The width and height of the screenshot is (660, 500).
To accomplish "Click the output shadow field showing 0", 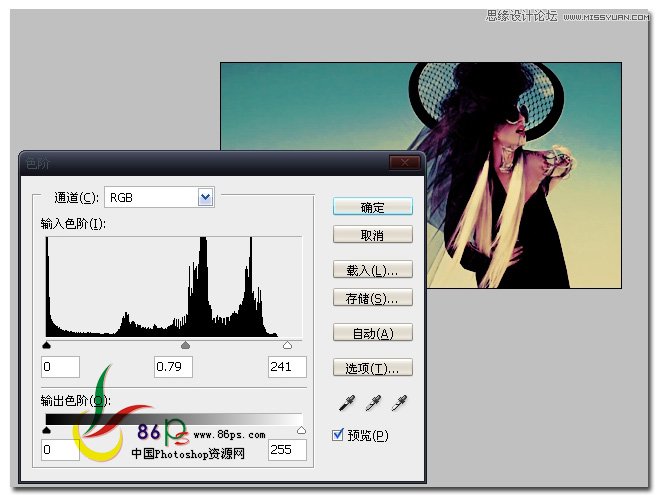I will click(x=60, y=449).
